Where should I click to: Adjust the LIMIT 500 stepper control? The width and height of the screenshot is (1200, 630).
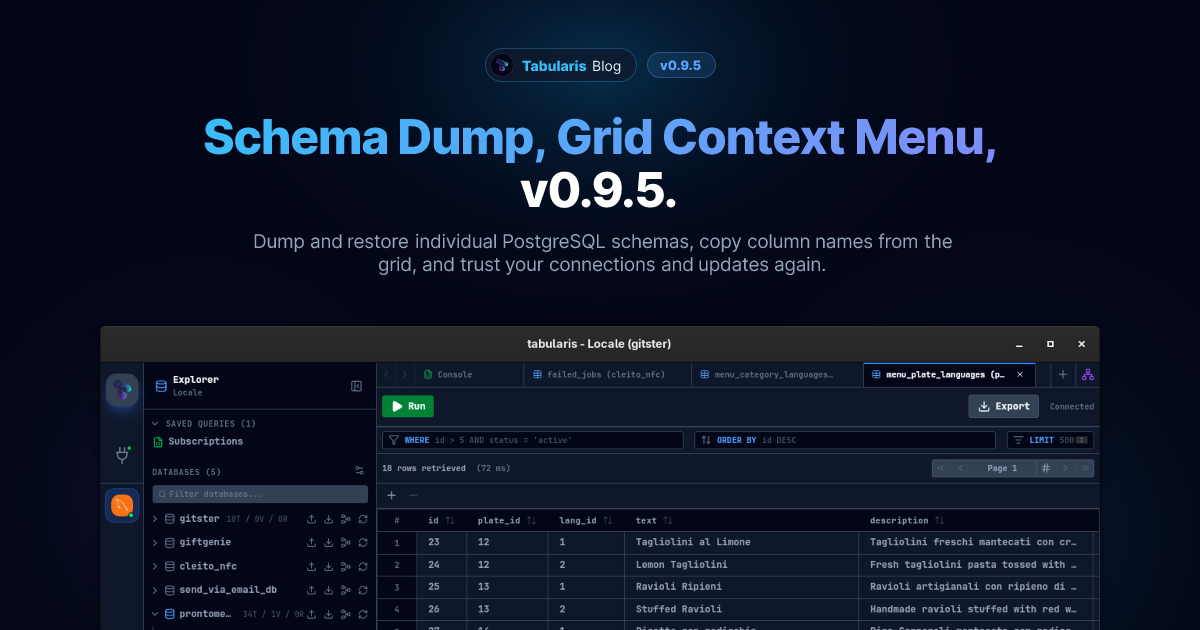point(1081,439)
